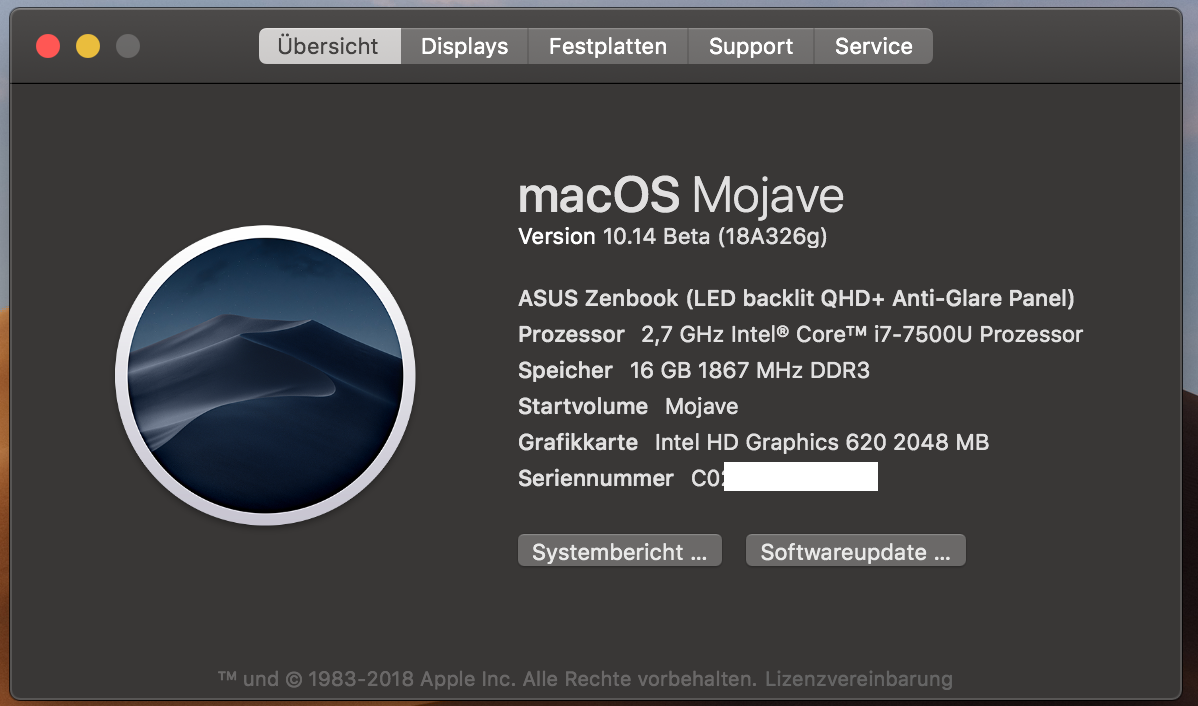
Task: Open the Lizenzvereinbarung link
Action: pos(859,679)
